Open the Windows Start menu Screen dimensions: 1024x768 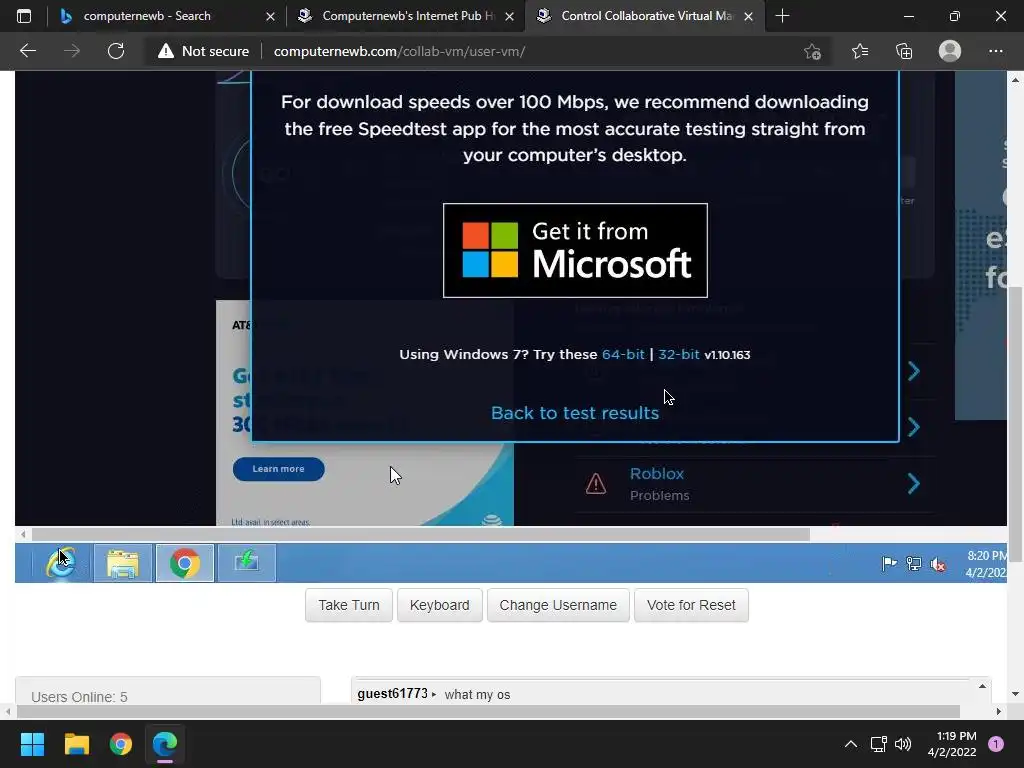[x=32, y=744]
